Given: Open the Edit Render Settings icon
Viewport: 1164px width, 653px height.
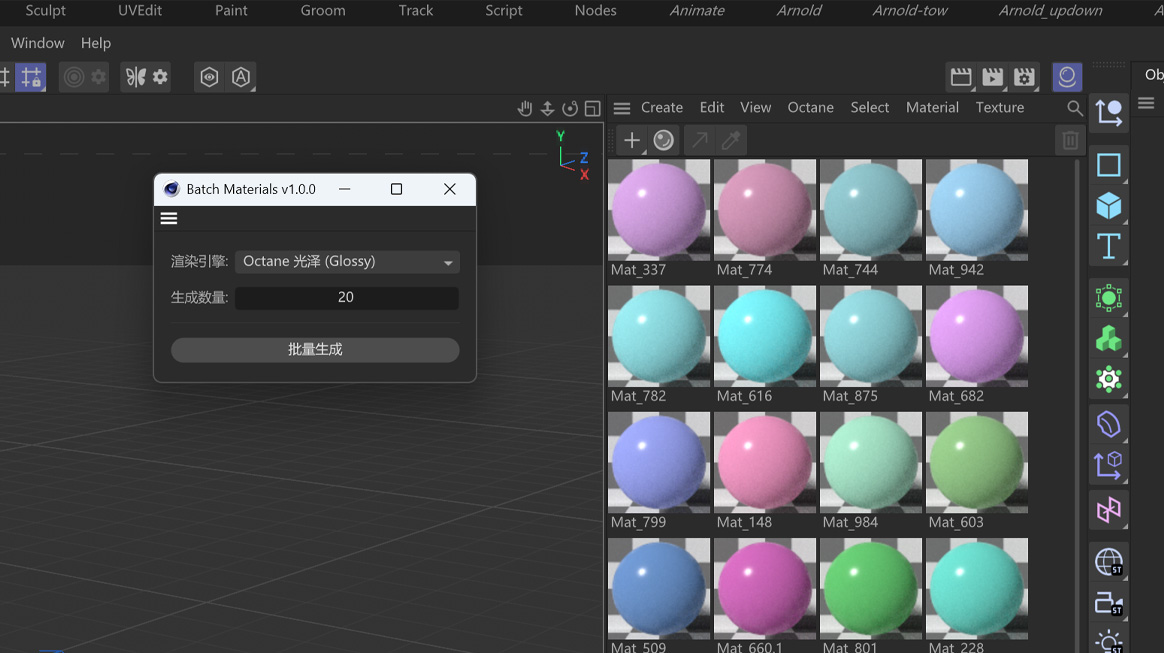Looking at the screenshot, I should [x=1024, y=76].
